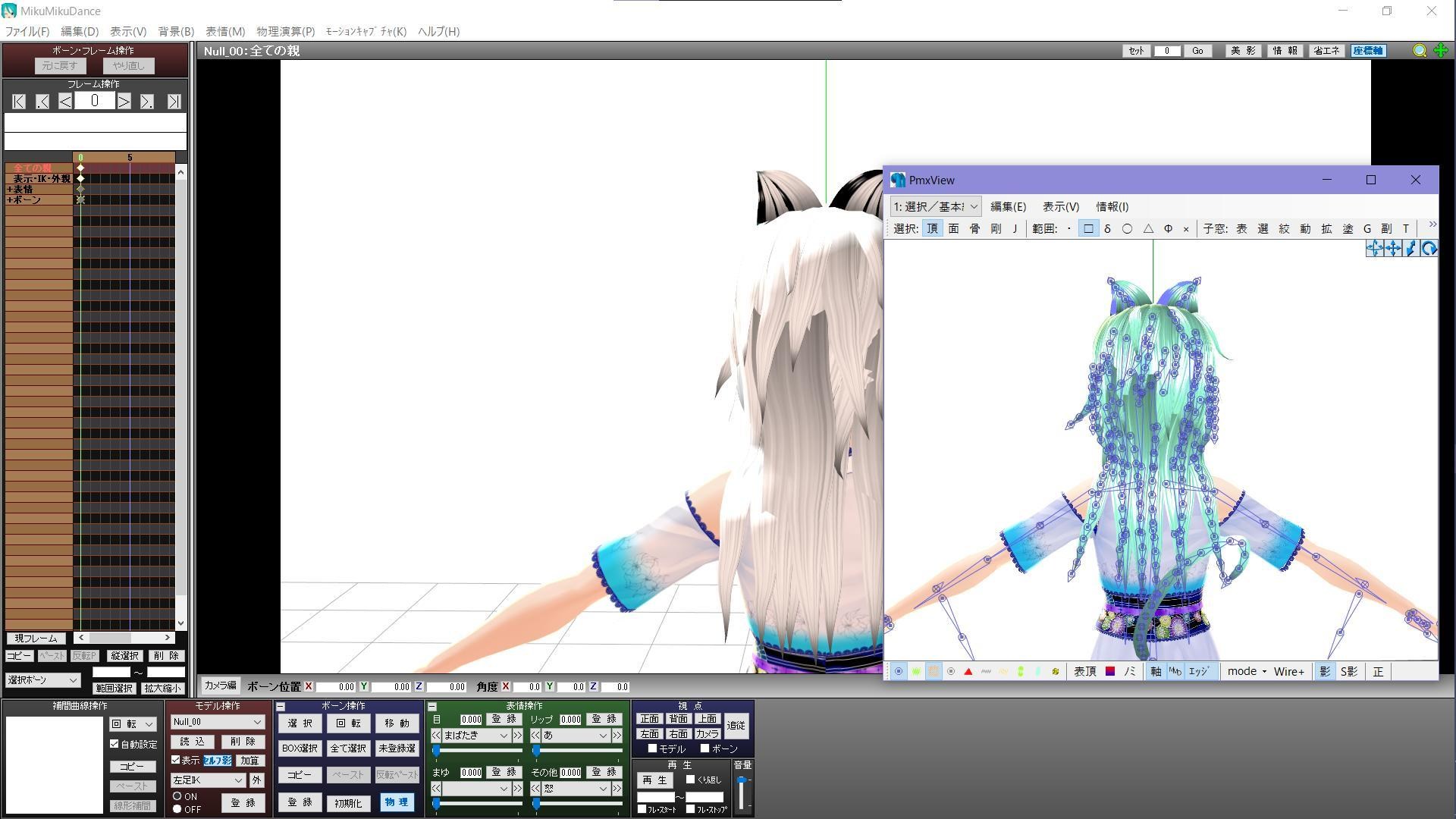Select joint (J) selection mode in PmxView
This screenshot has width=1456, height=819.
[x=1015, y=228]
